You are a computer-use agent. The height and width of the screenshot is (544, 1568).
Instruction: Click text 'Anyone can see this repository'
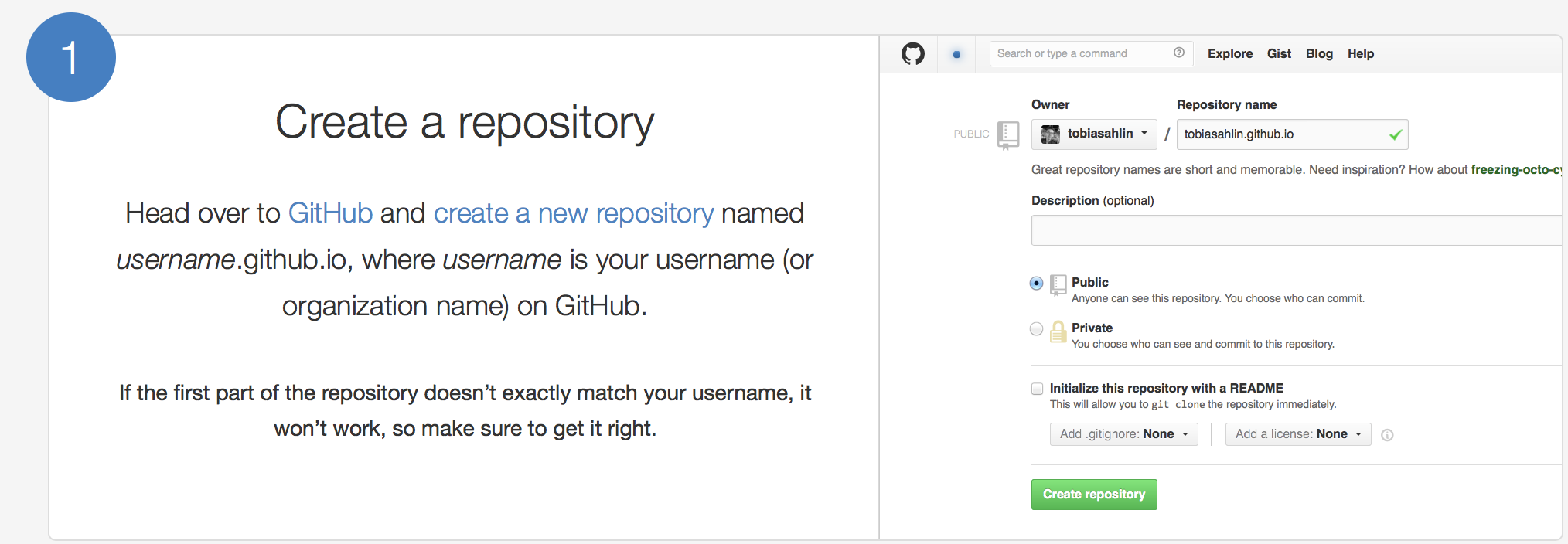pyautogui.click(x=1147, y=299)
